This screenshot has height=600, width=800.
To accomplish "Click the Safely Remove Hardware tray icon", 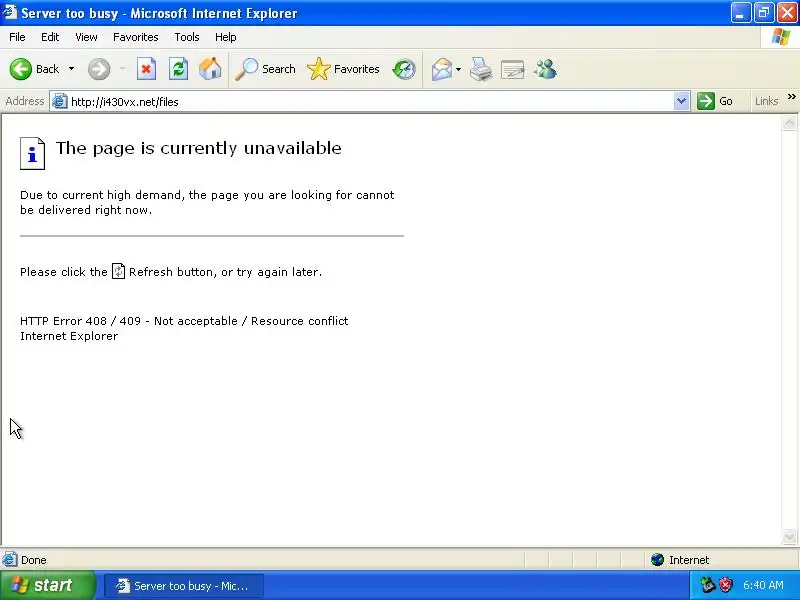I will [x=708, y=585].
